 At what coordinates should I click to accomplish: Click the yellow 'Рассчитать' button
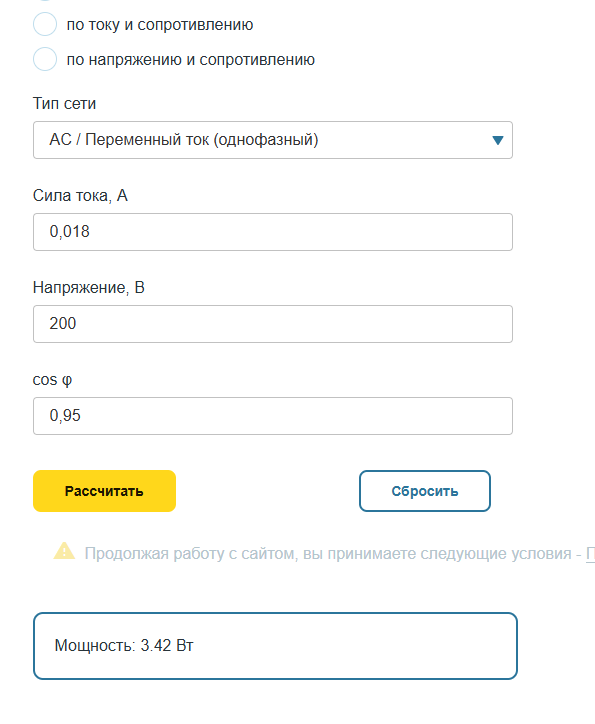[x=104, y=491]
